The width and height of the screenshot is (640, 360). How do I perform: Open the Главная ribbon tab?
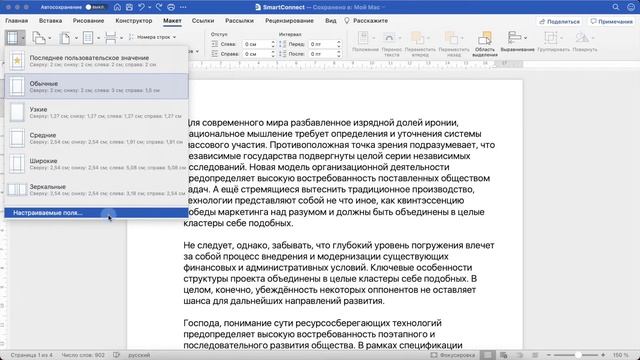[16, 20]
